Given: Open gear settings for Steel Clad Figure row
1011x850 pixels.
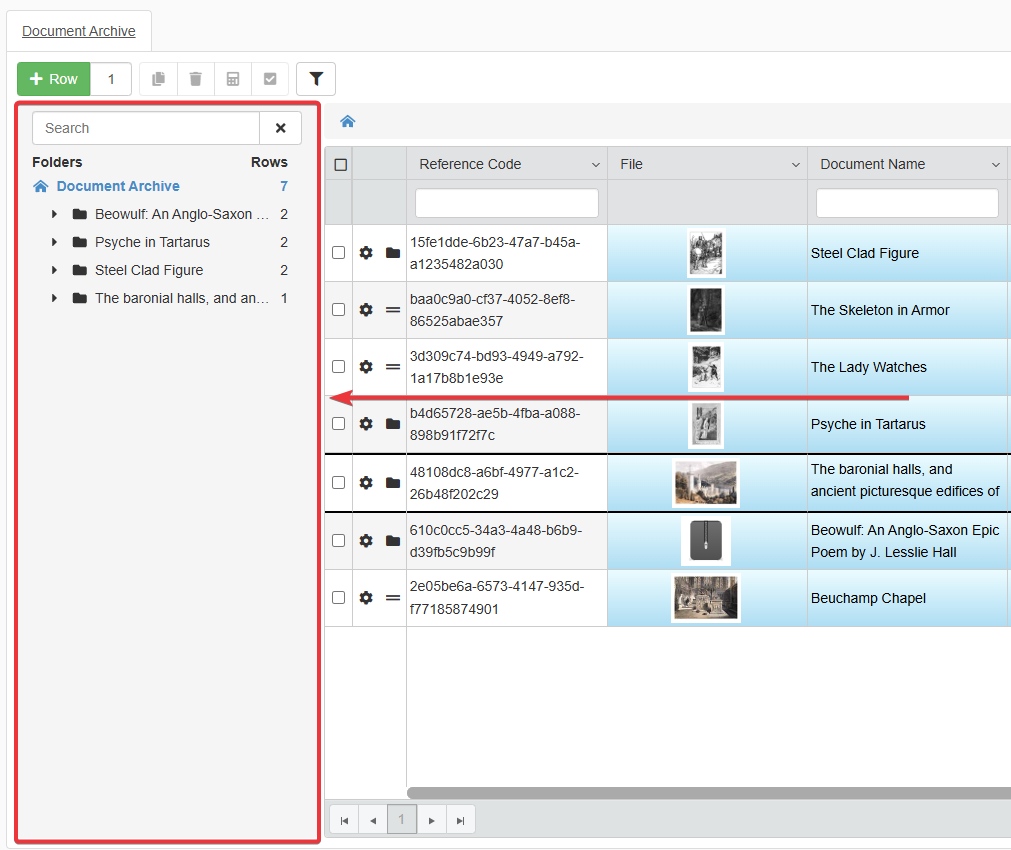Looking at the screenshot, I should [x=366, y=253].
